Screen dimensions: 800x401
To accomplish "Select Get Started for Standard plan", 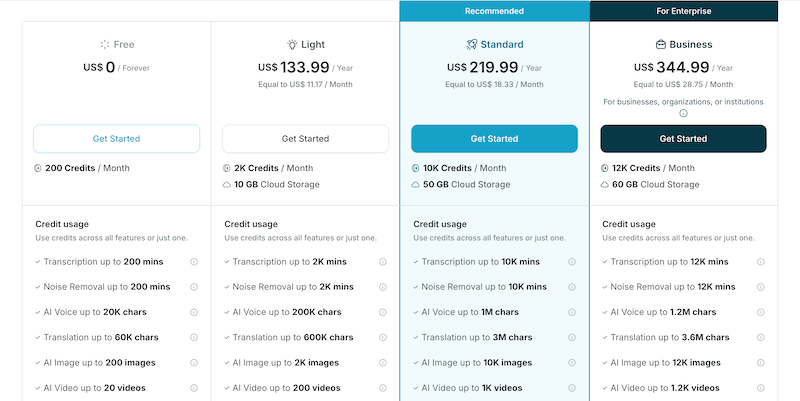I will tap(494, 139).
